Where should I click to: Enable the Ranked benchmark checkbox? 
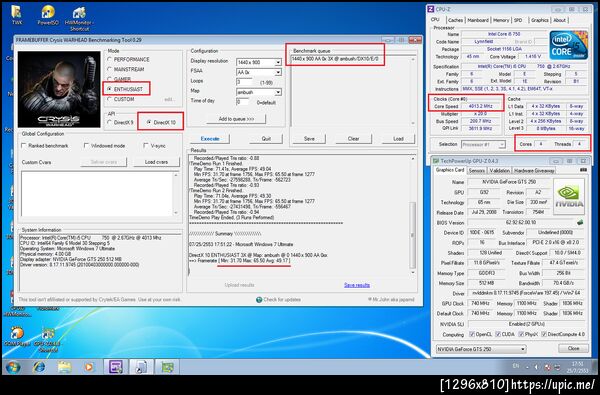24,145
